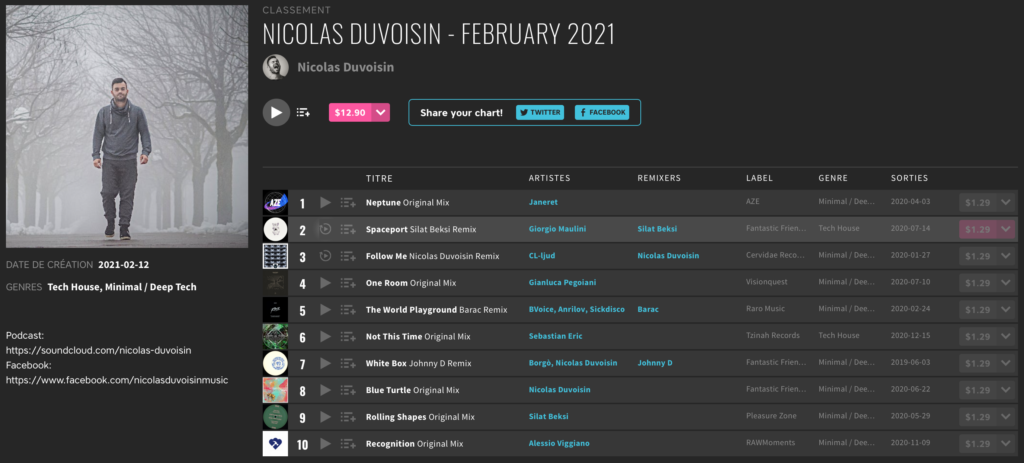The image size is (1024, 463).
Task: Play track Spaceport
Action: tap(325, 229)
